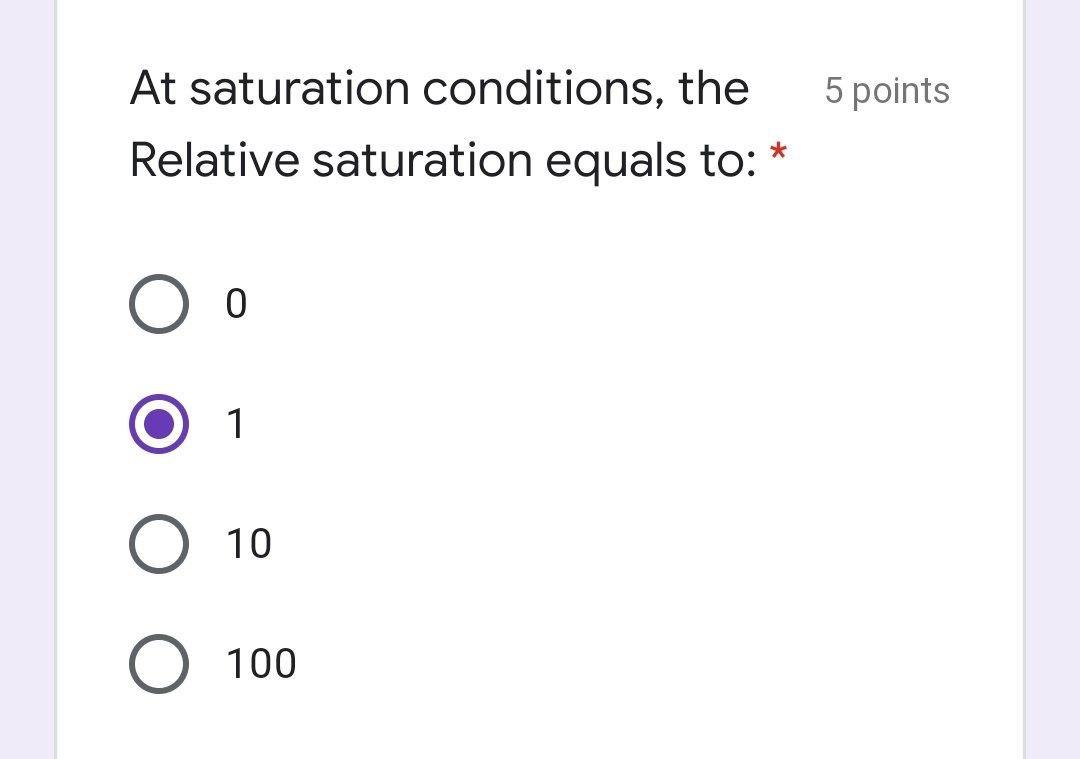The width and height of the screenshot is (1080, 759).
Task: Click the option label text 0
Action: pos(236,305)
